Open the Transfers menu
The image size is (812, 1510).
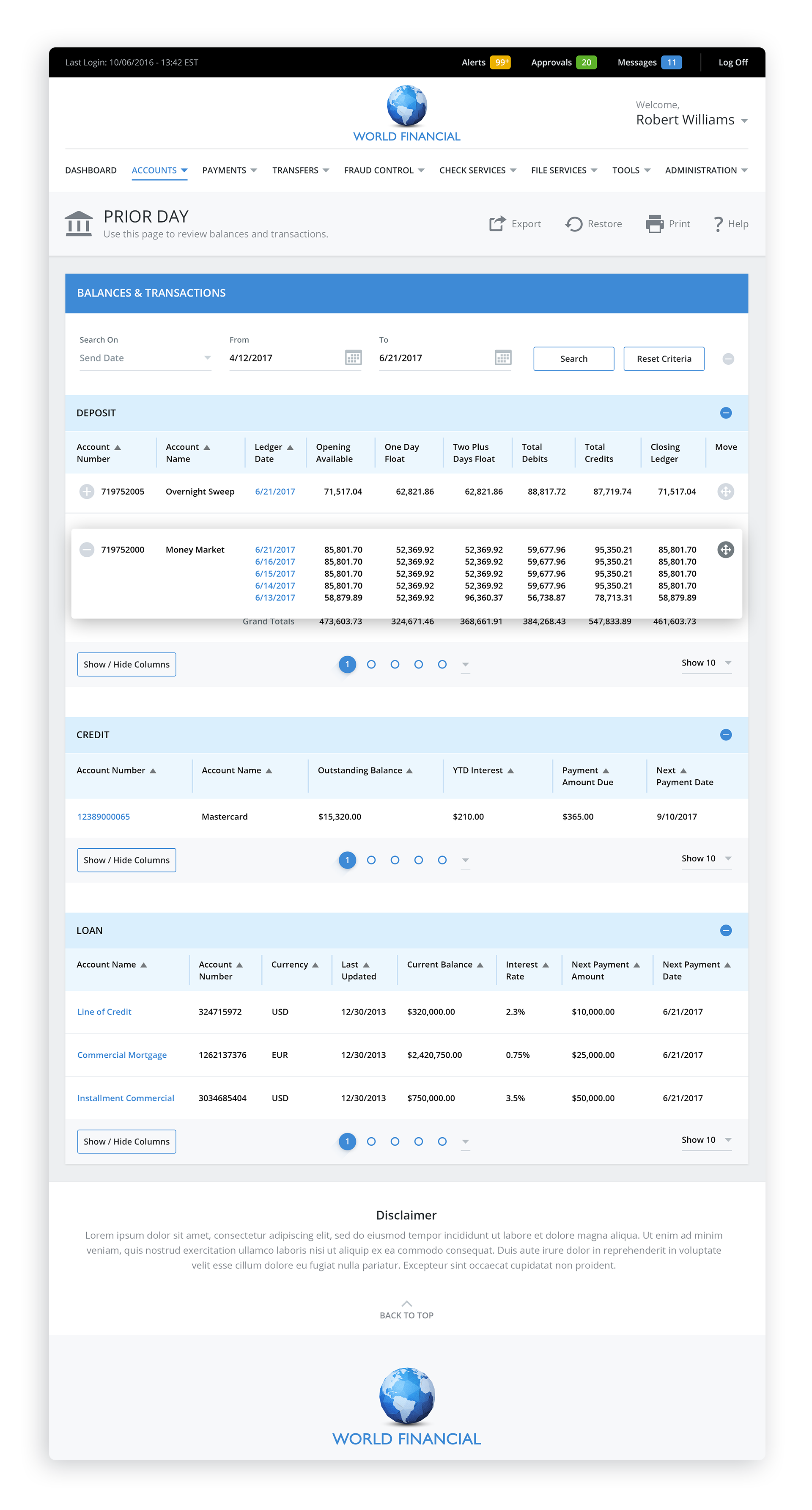click(x=301, y=170)
